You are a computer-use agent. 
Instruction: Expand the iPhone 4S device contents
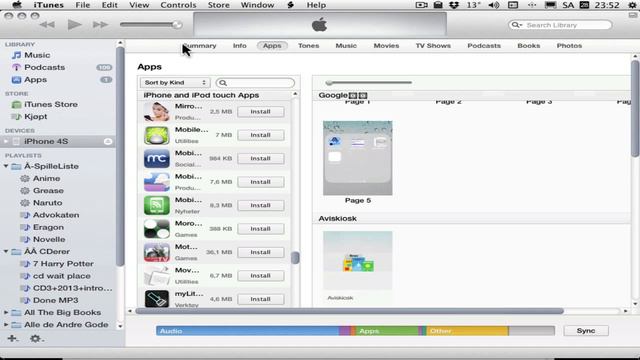(x=6, y=142)
